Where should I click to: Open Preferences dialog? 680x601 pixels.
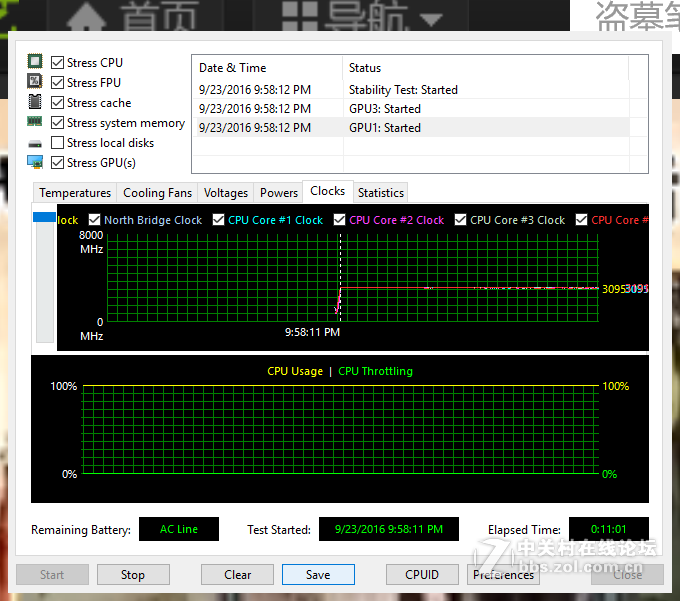[503, 575]
